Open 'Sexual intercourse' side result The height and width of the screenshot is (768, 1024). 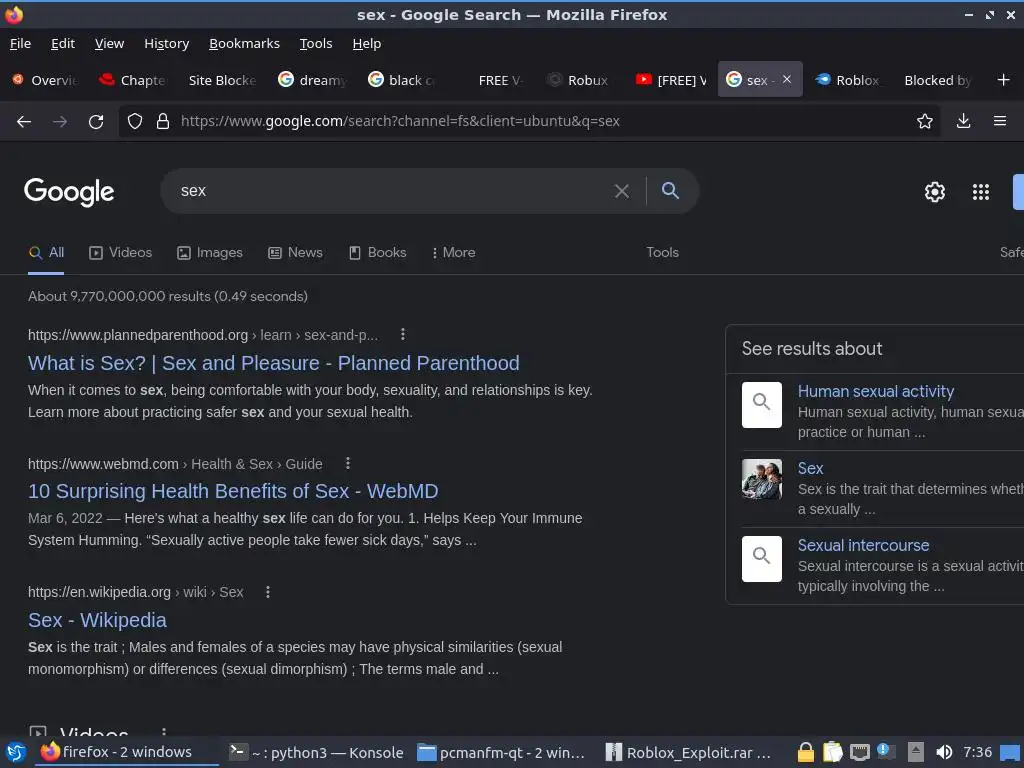click(863, 545)
